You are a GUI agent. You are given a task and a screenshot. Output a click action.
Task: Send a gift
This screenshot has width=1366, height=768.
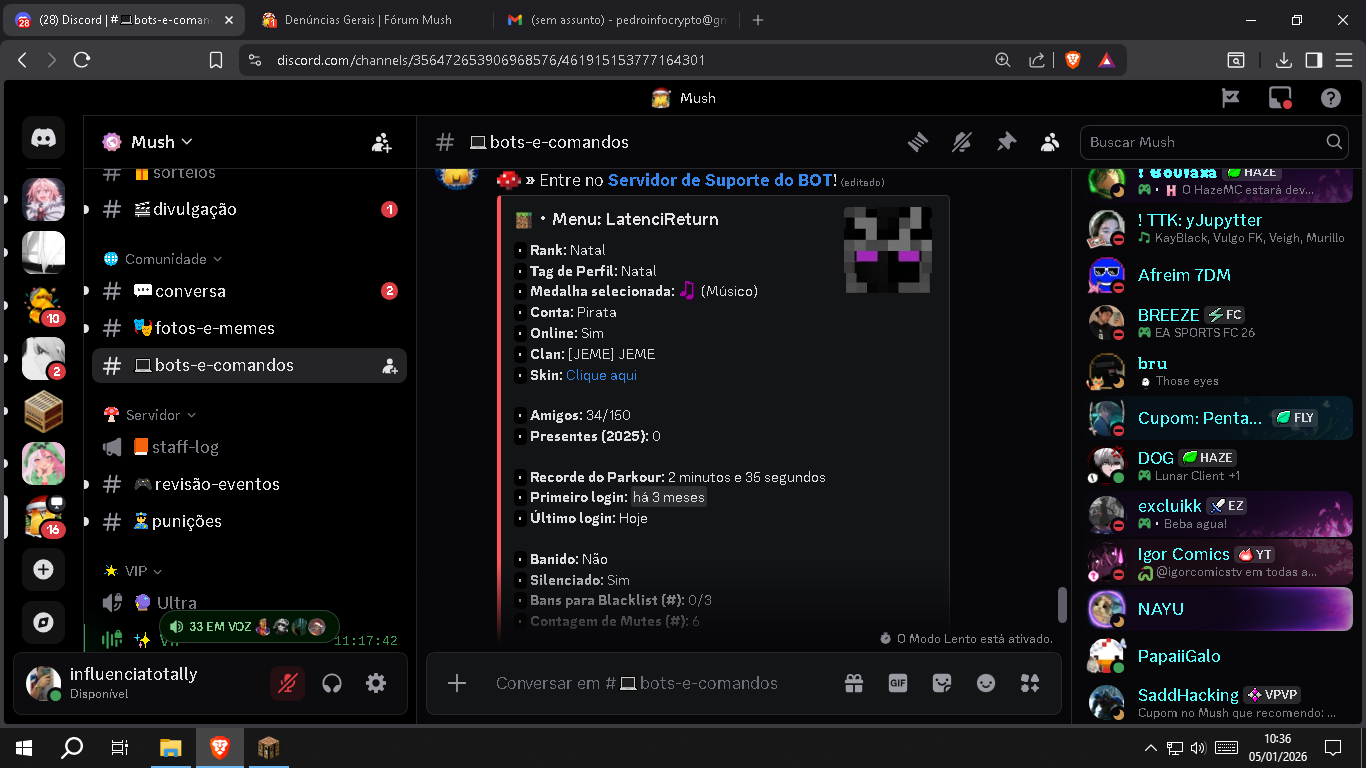pos(853,683)
